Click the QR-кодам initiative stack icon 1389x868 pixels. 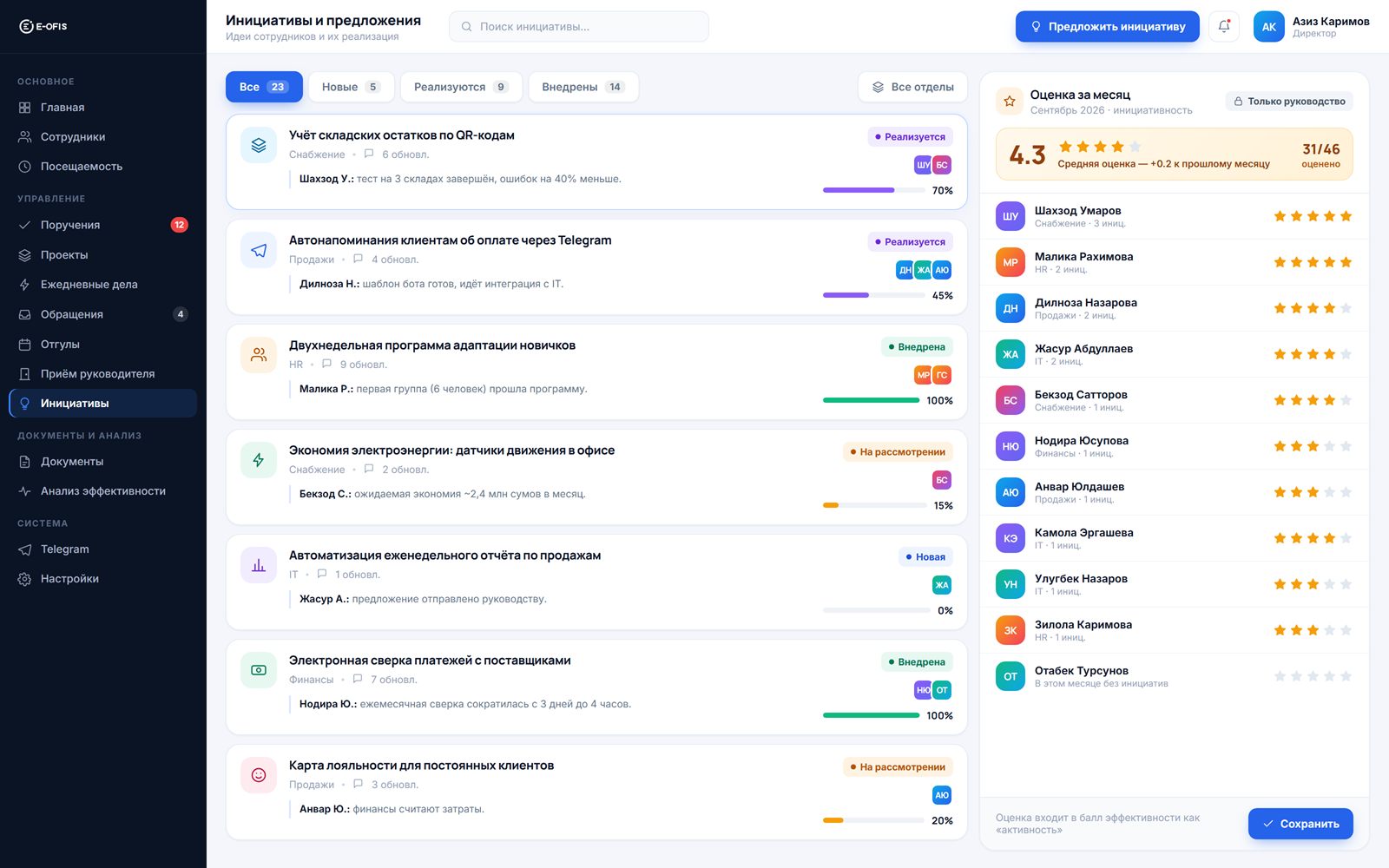259,145
